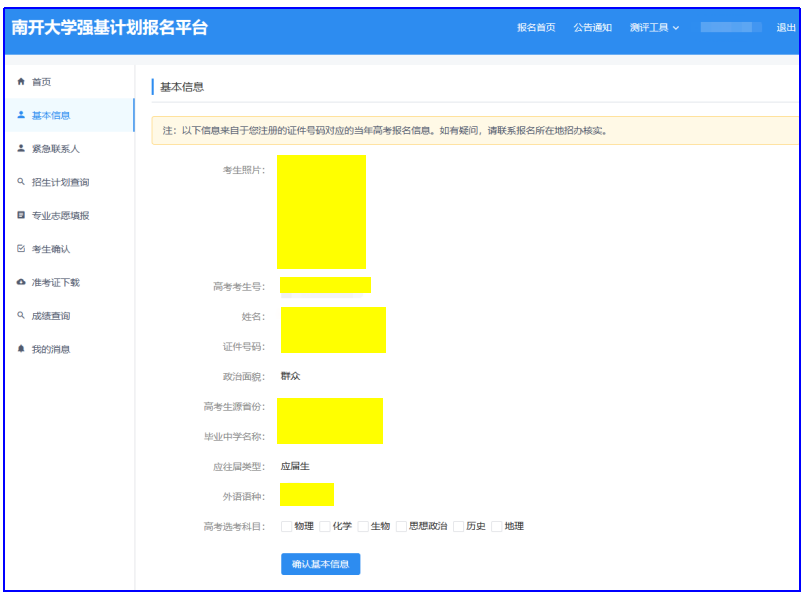Click the 确认基本信息 button
This screenshot has height=597, width=804.
[x=320, y=564]
